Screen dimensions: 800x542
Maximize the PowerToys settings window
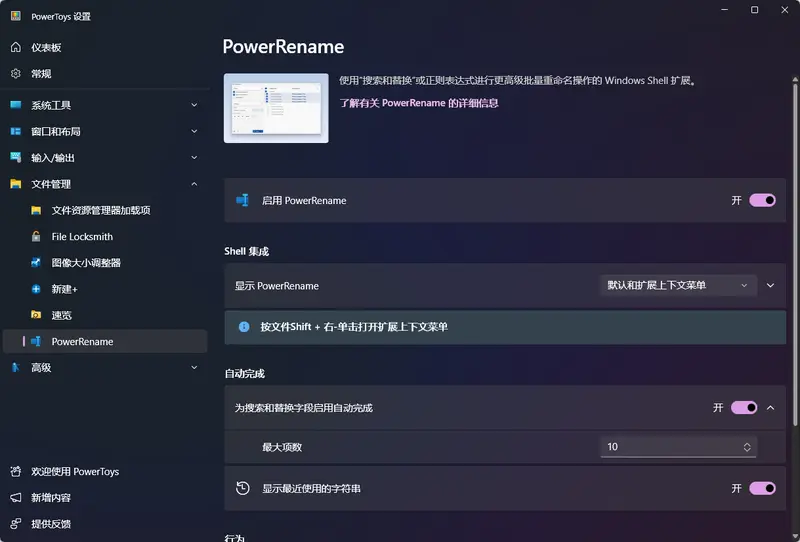pyautogui.click(x=754, y=10)
